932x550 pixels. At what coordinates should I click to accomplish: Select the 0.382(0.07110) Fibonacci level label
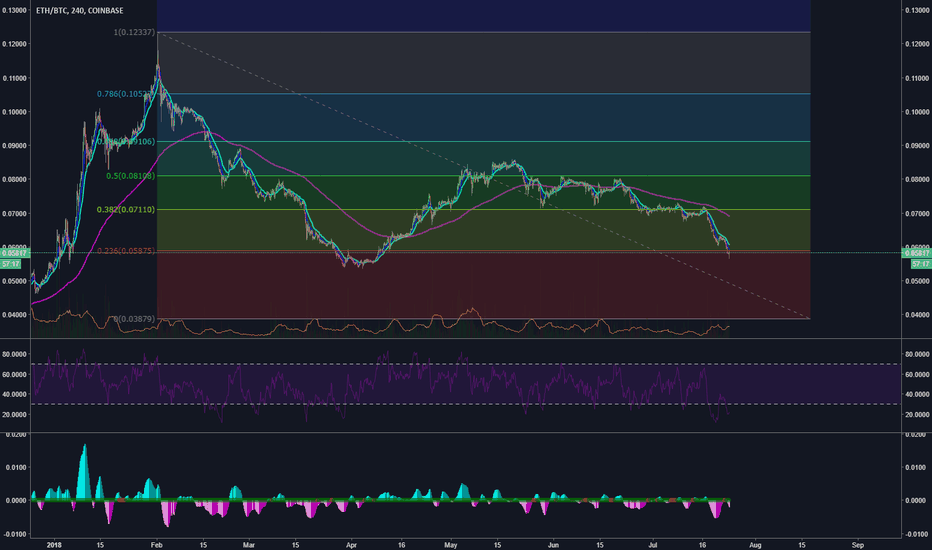(x=126, y=210)
